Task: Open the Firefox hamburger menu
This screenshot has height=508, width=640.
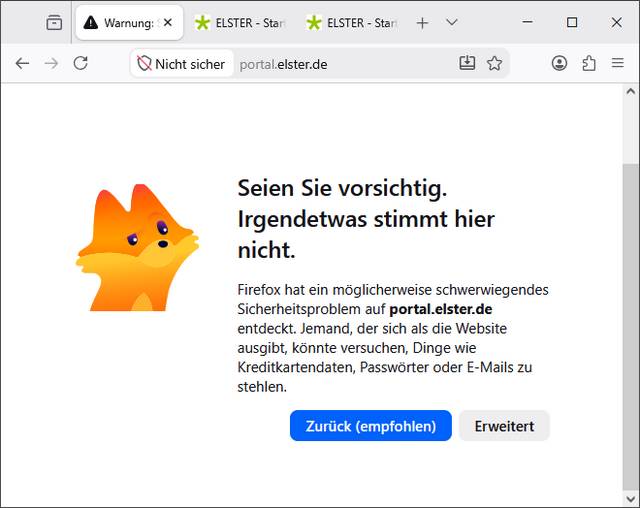Action: pos(618,63)
